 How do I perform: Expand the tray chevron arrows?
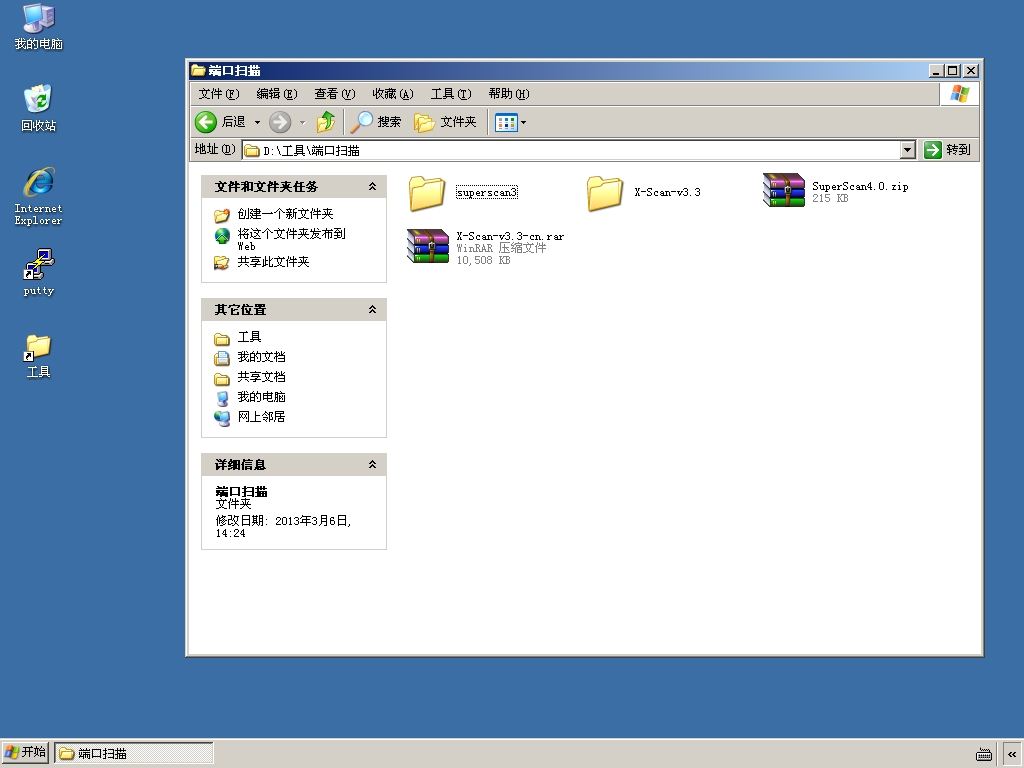(1012, 754)
